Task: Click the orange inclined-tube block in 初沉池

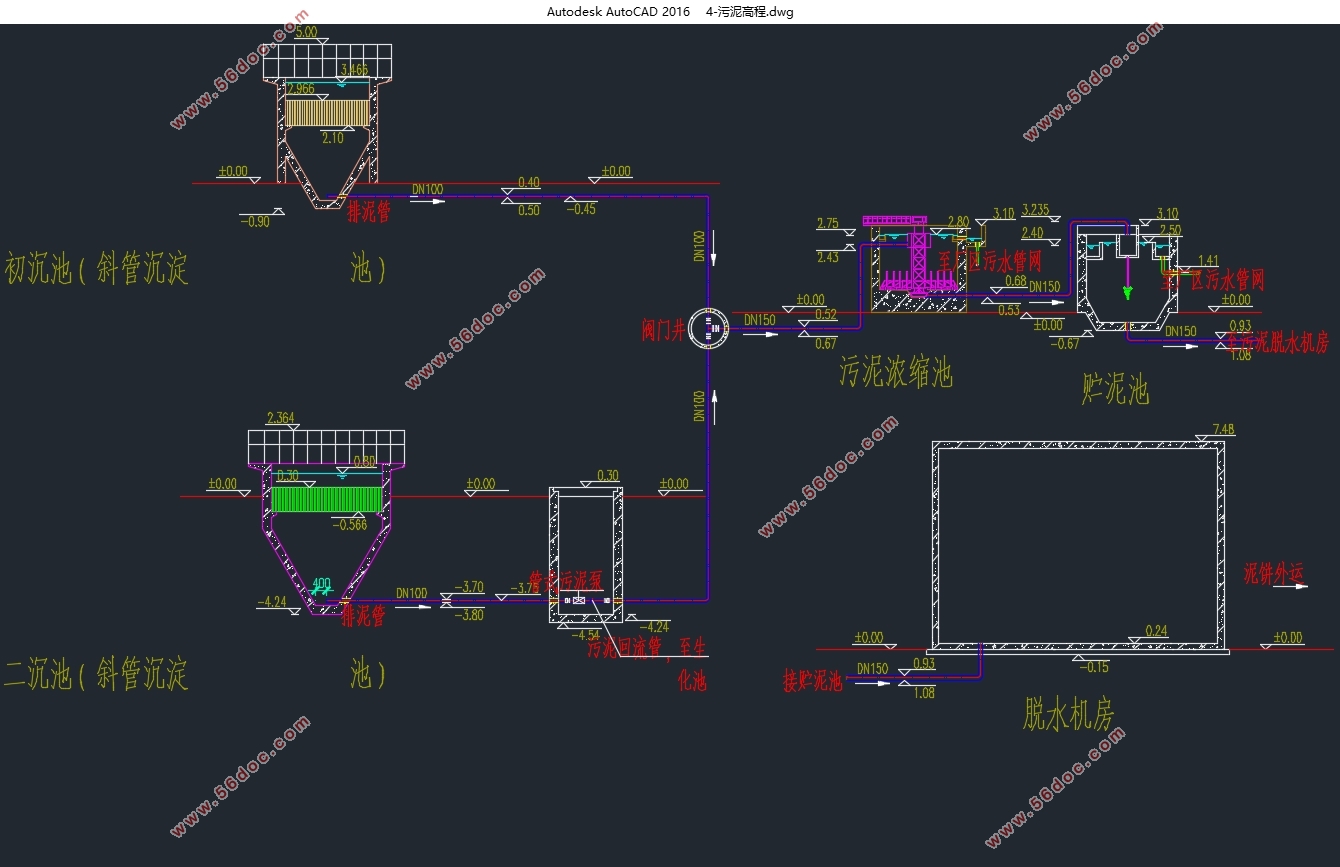Action: click(x=328, y=111)
